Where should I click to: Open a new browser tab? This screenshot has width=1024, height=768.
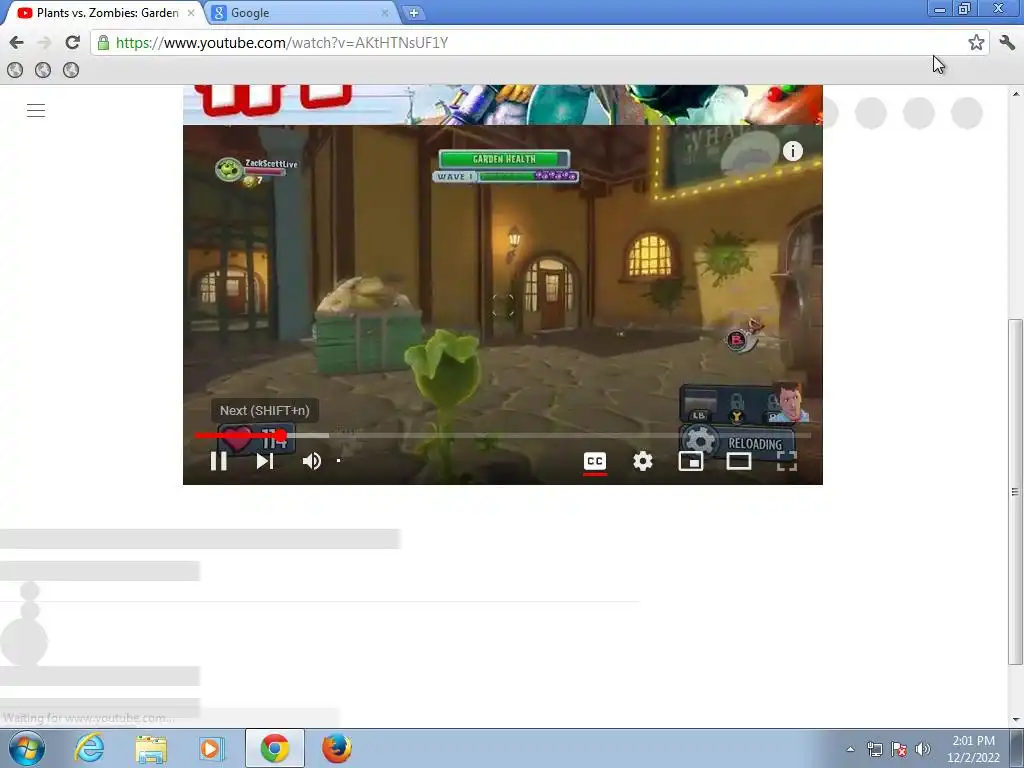pos(413,12)
